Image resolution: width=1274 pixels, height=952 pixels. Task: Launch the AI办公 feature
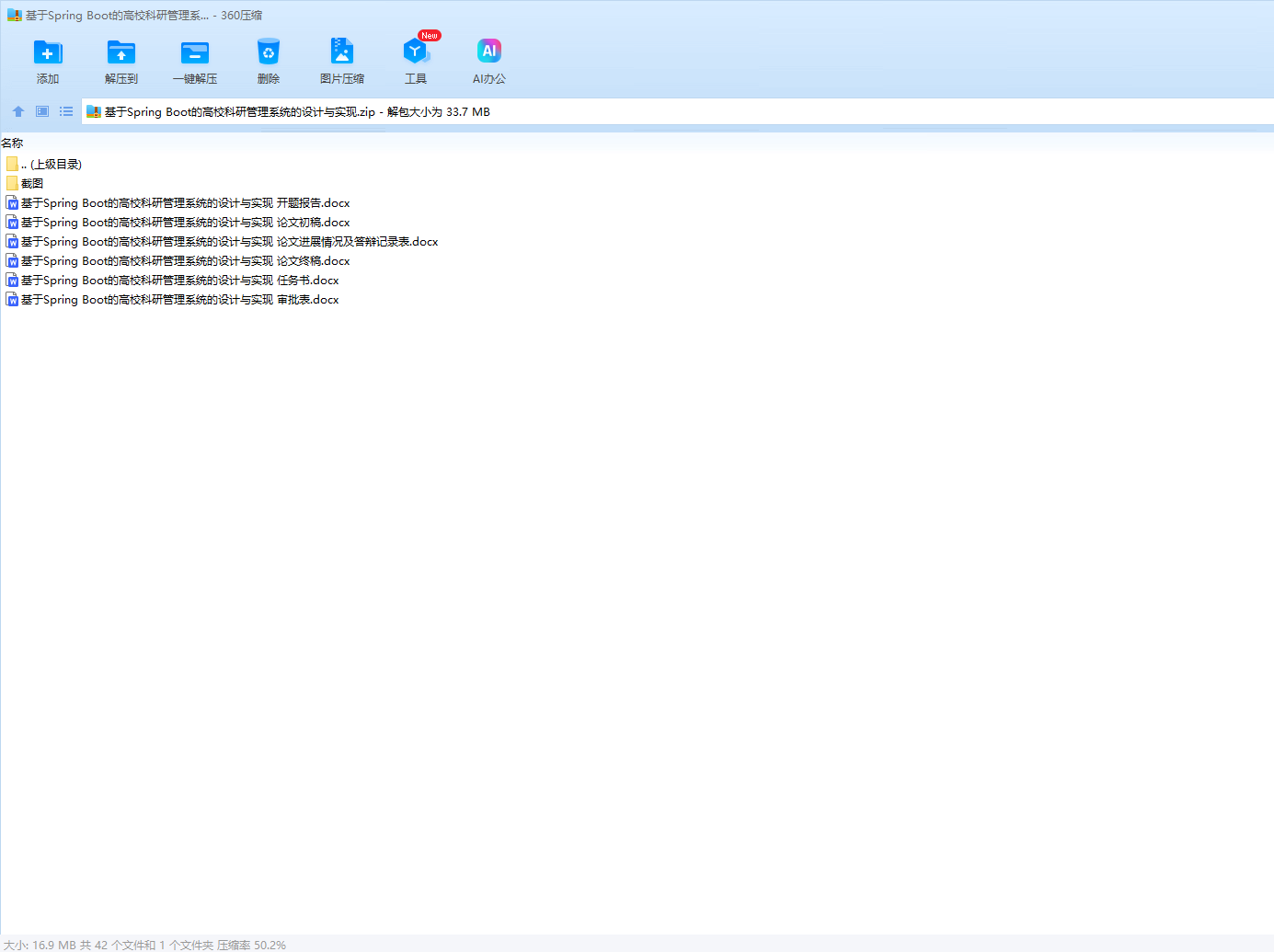[489, 53]
